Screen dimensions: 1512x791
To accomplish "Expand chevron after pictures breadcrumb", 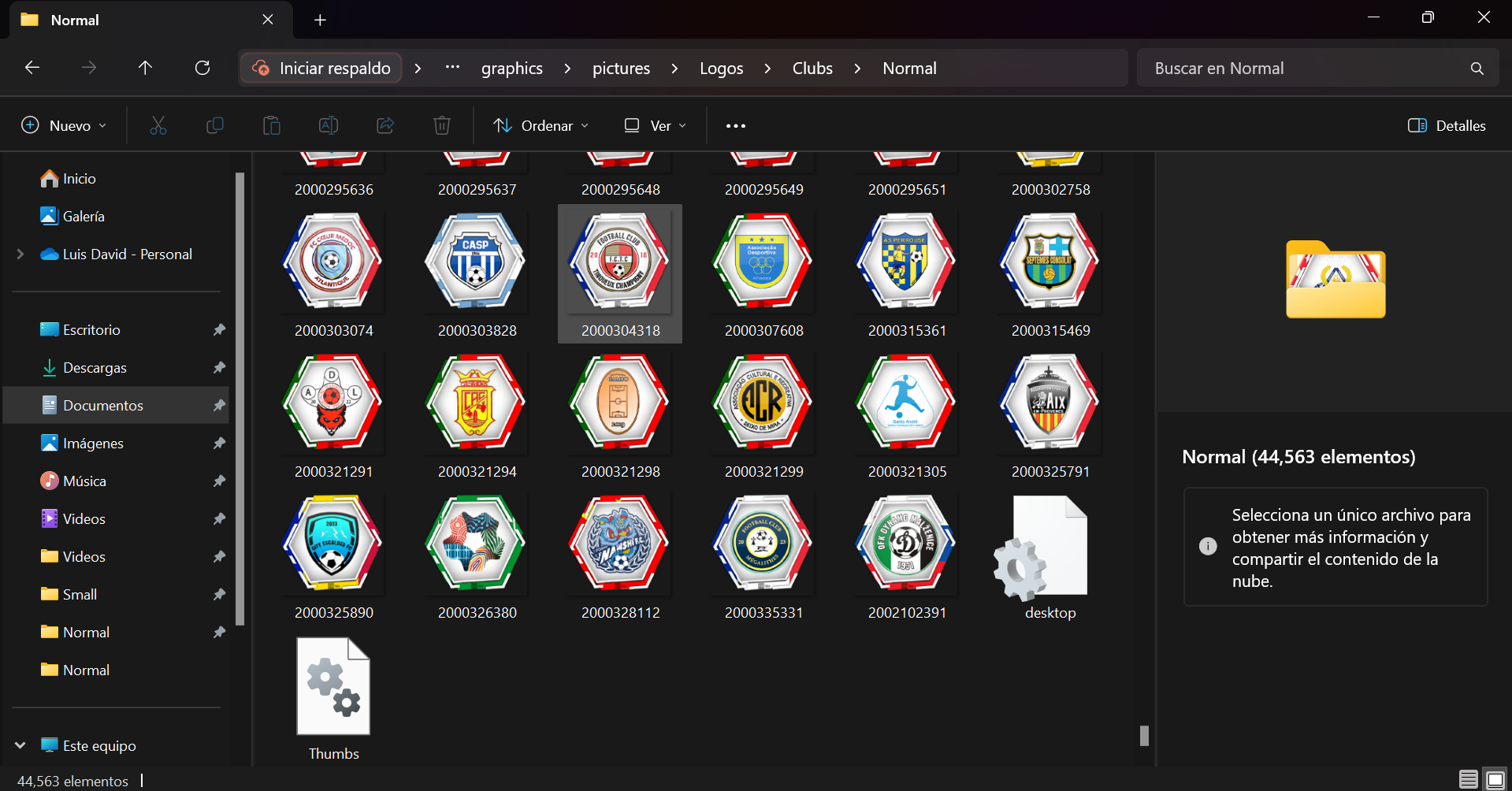I will coord(674,69).
